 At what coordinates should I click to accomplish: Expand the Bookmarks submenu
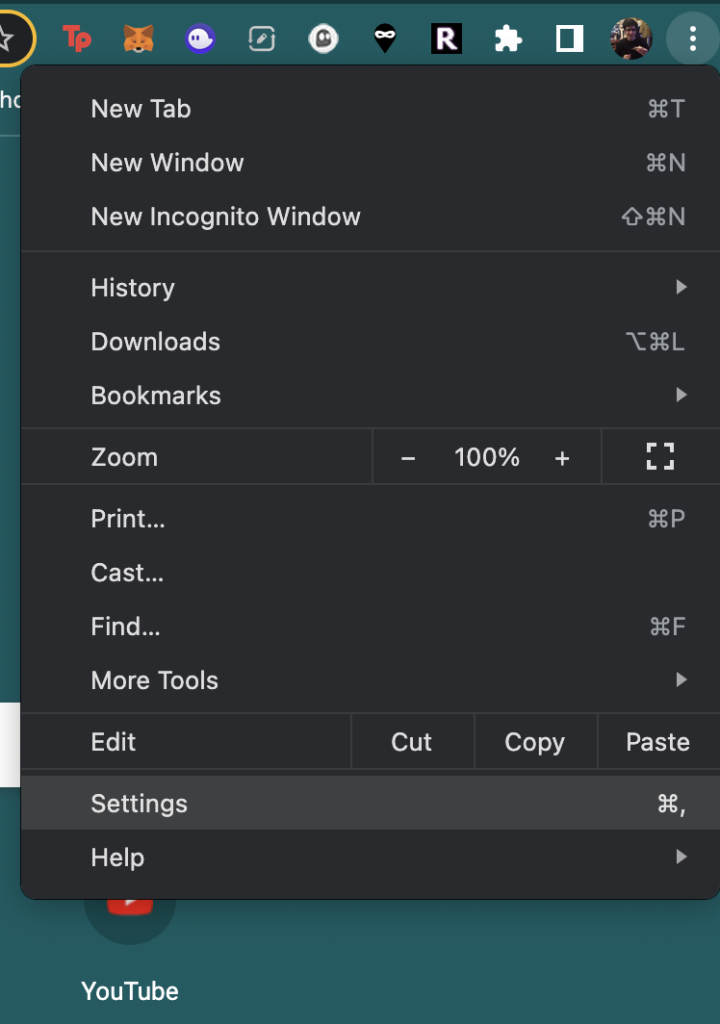tap(370, 396)
